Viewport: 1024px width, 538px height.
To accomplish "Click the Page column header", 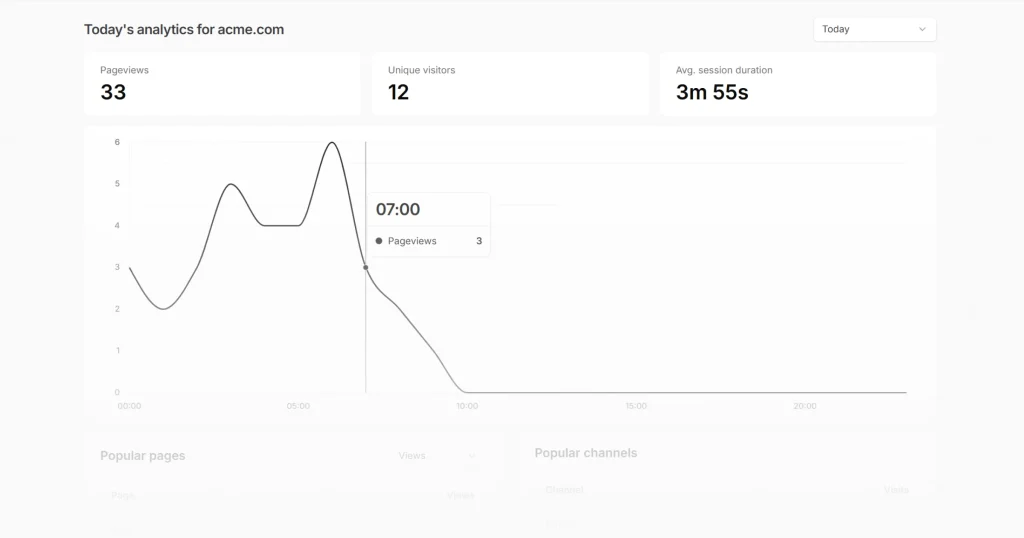I will 123,495.
